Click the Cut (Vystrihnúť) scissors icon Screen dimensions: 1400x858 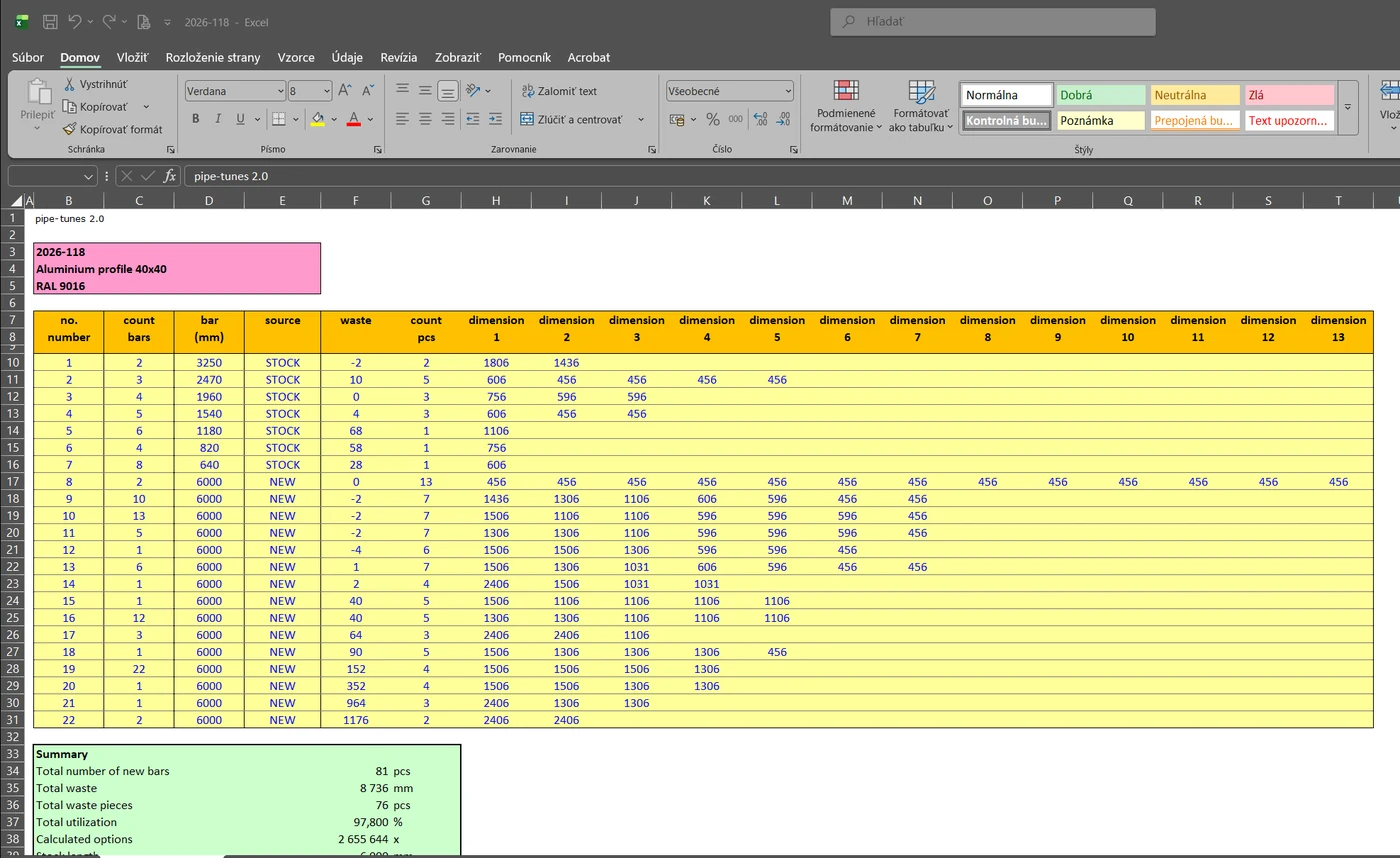click(x=69, y=84)
